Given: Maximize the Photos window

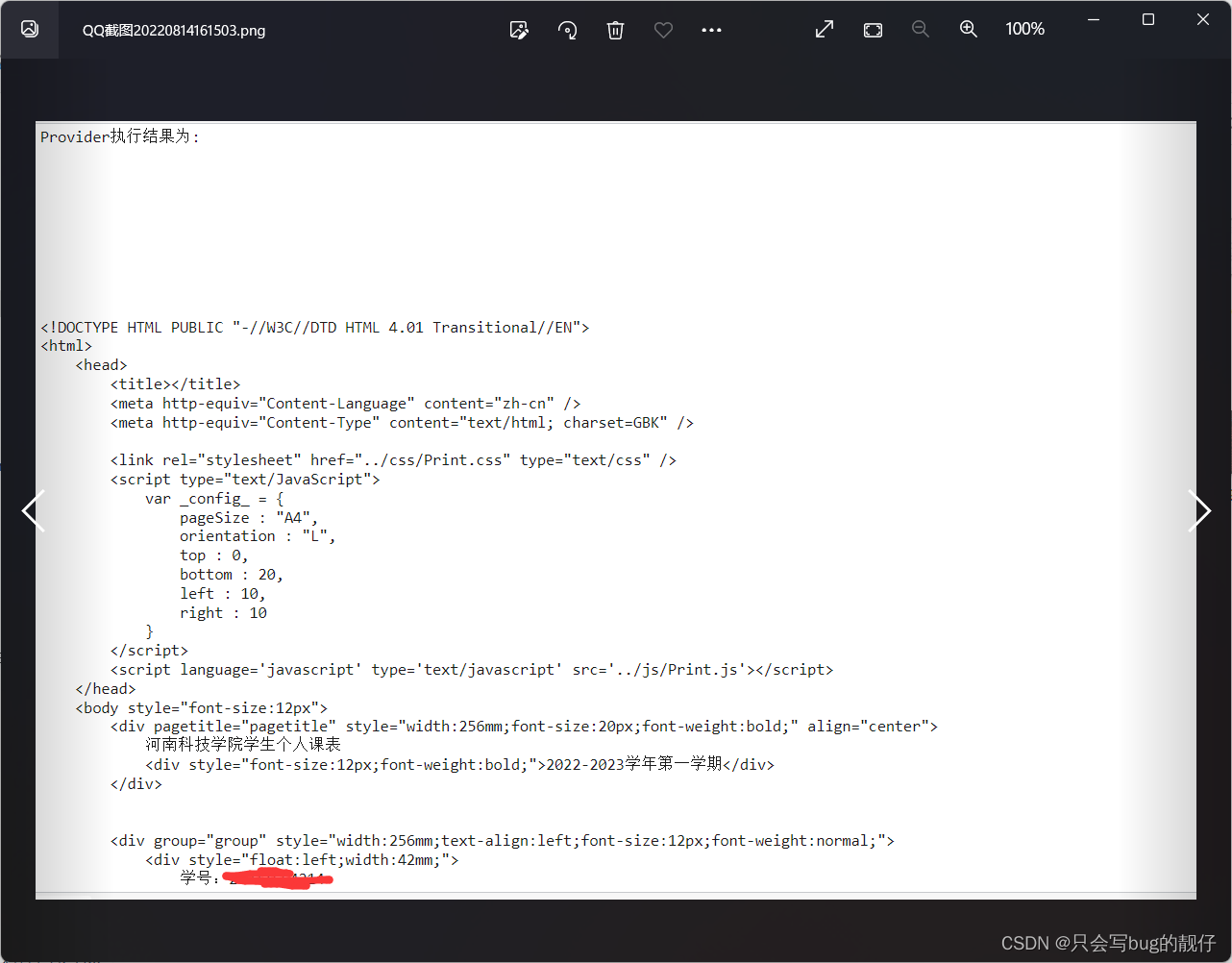Looking at the screenshot, I should coord(1147,19).
